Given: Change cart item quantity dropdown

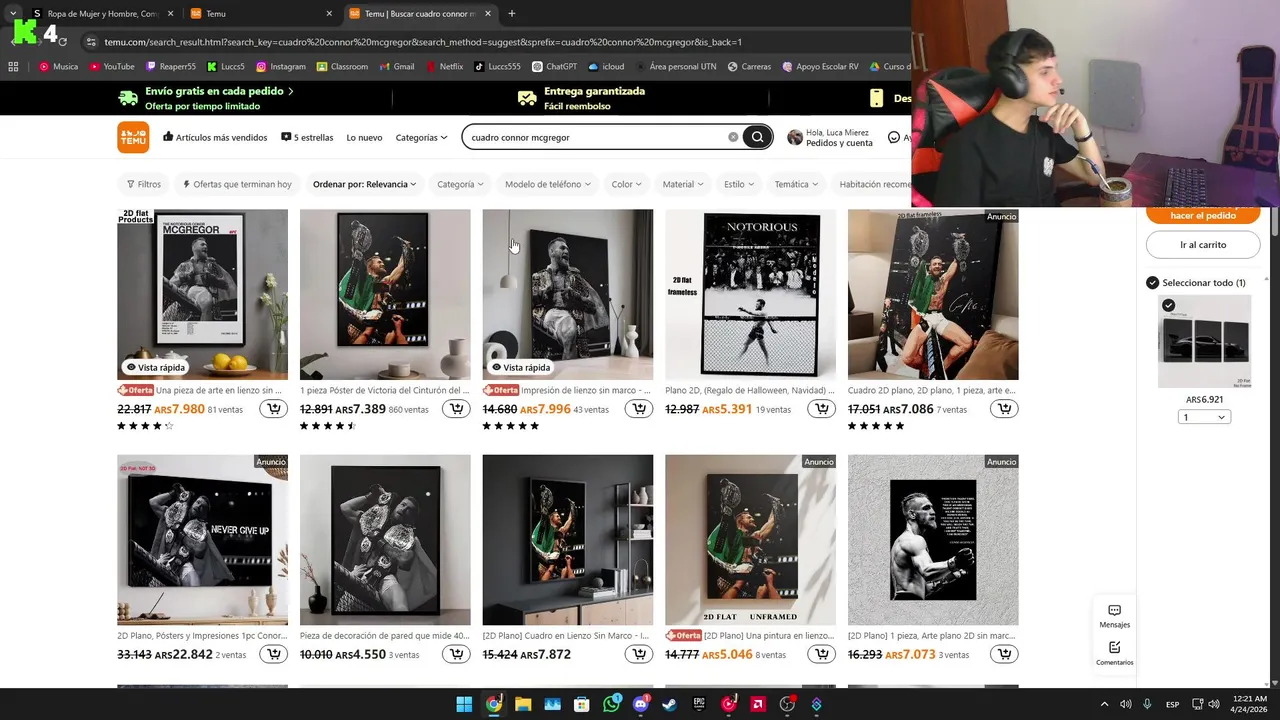Looking at the screenshot, I should click(x=1204, y=417).
